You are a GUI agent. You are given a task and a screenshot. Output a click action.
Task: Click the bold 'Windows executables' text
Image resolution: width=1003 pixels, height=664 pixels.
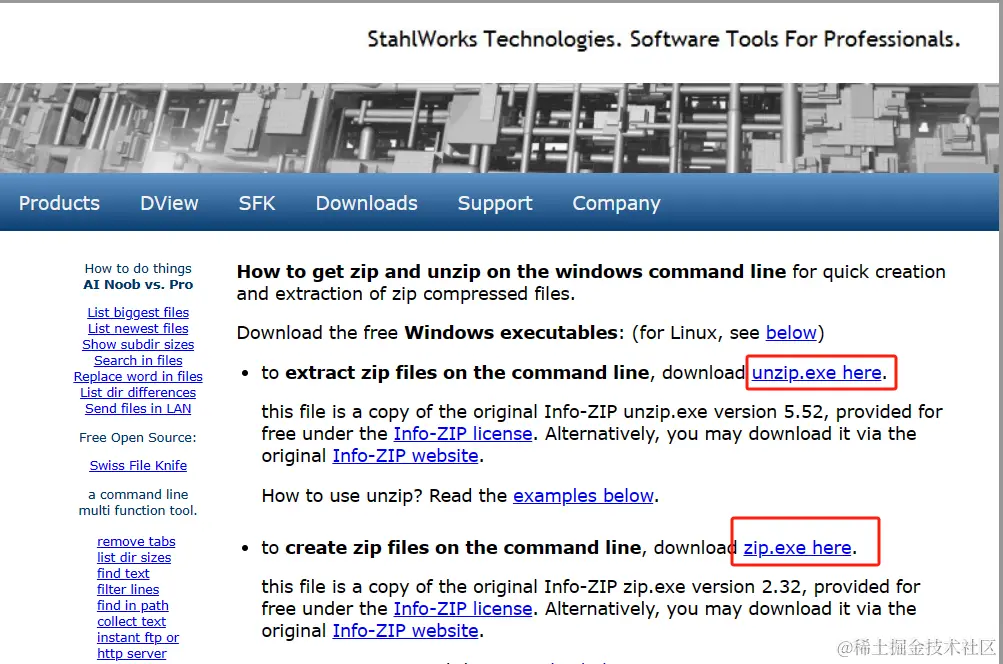pos(511,333)
